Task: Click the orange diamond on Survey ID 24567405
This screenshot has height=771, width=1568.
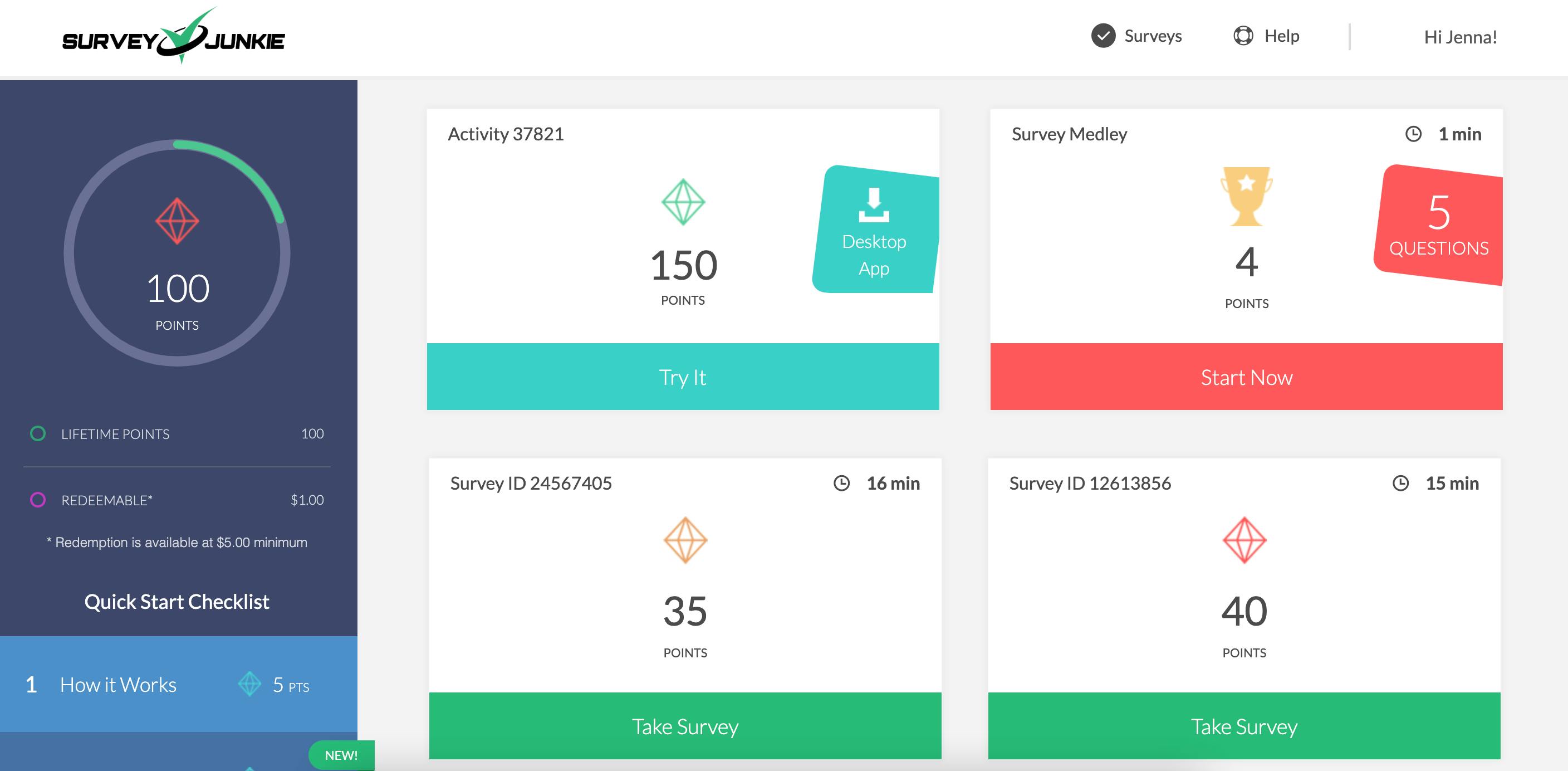Action: (x=684, y=540)
